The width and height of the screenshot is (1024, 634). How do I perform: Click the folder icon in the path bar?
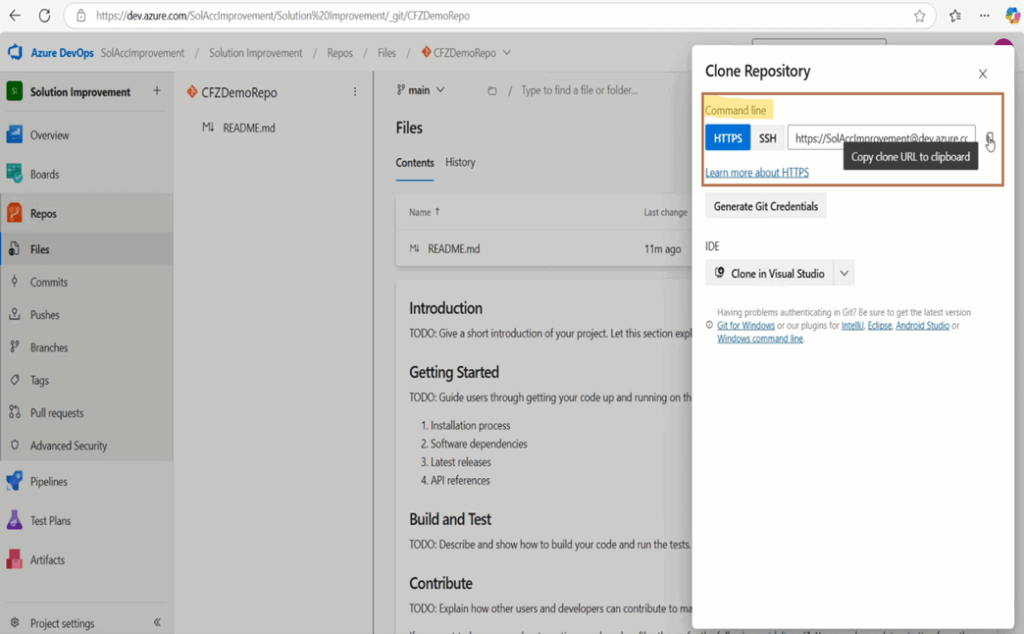click(x=492, y=91)
